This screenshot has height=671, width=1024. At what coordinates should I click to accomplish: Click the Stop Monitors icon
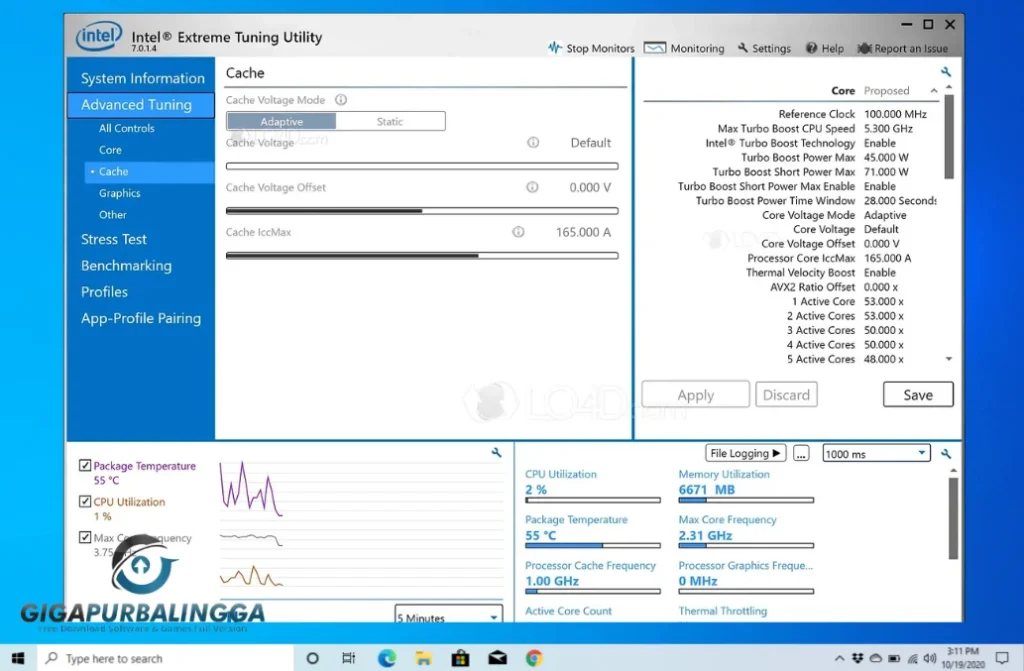click(x=553, y=47)
